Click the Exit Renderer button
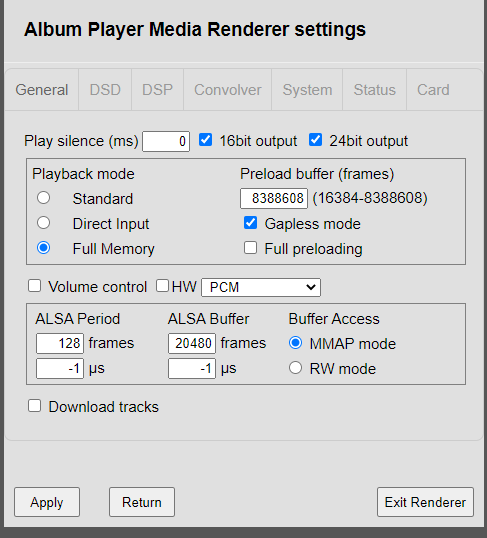 [x=425, y=502]
